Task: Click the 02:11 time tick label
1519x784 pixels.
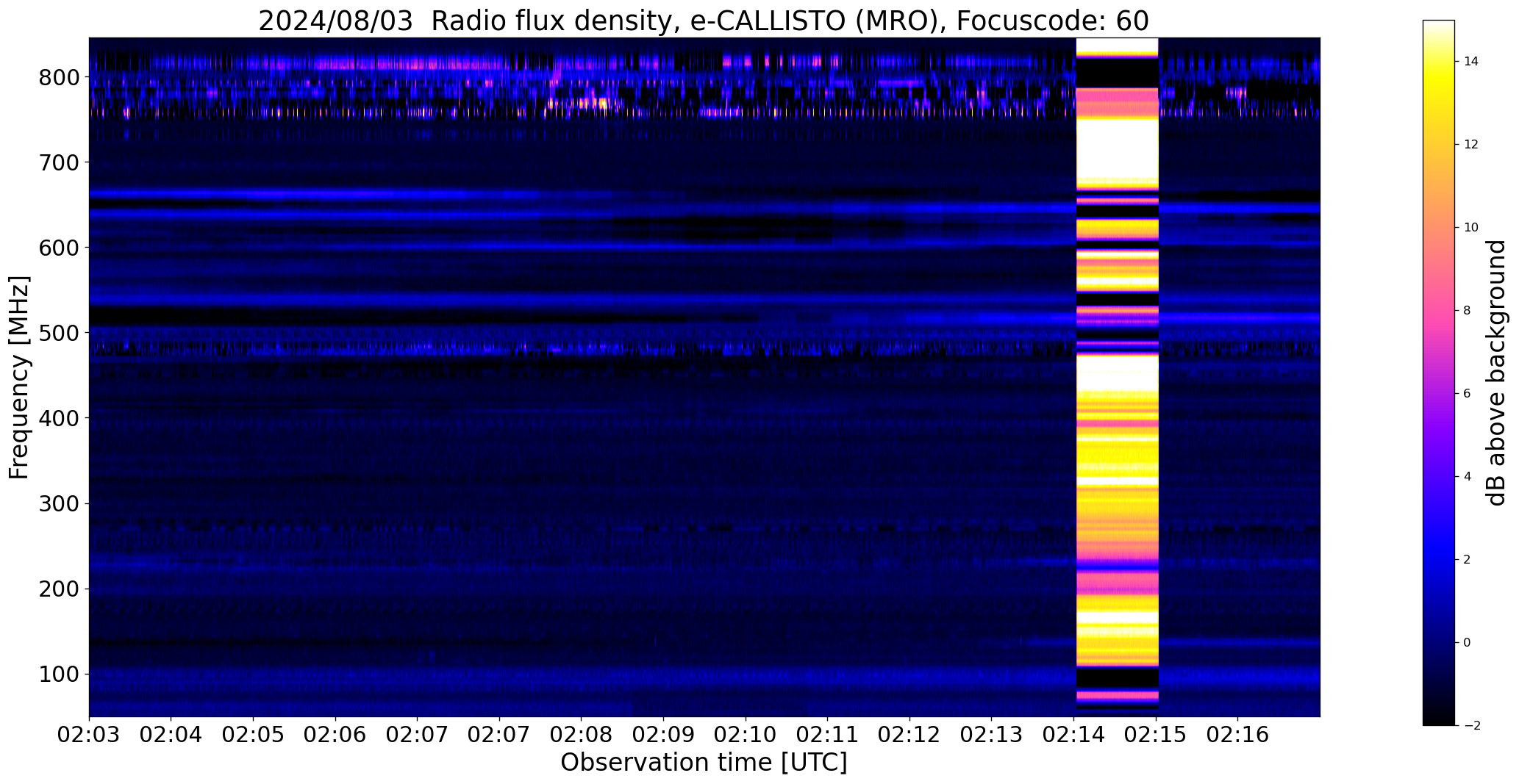Action: [x=829, y=735]
